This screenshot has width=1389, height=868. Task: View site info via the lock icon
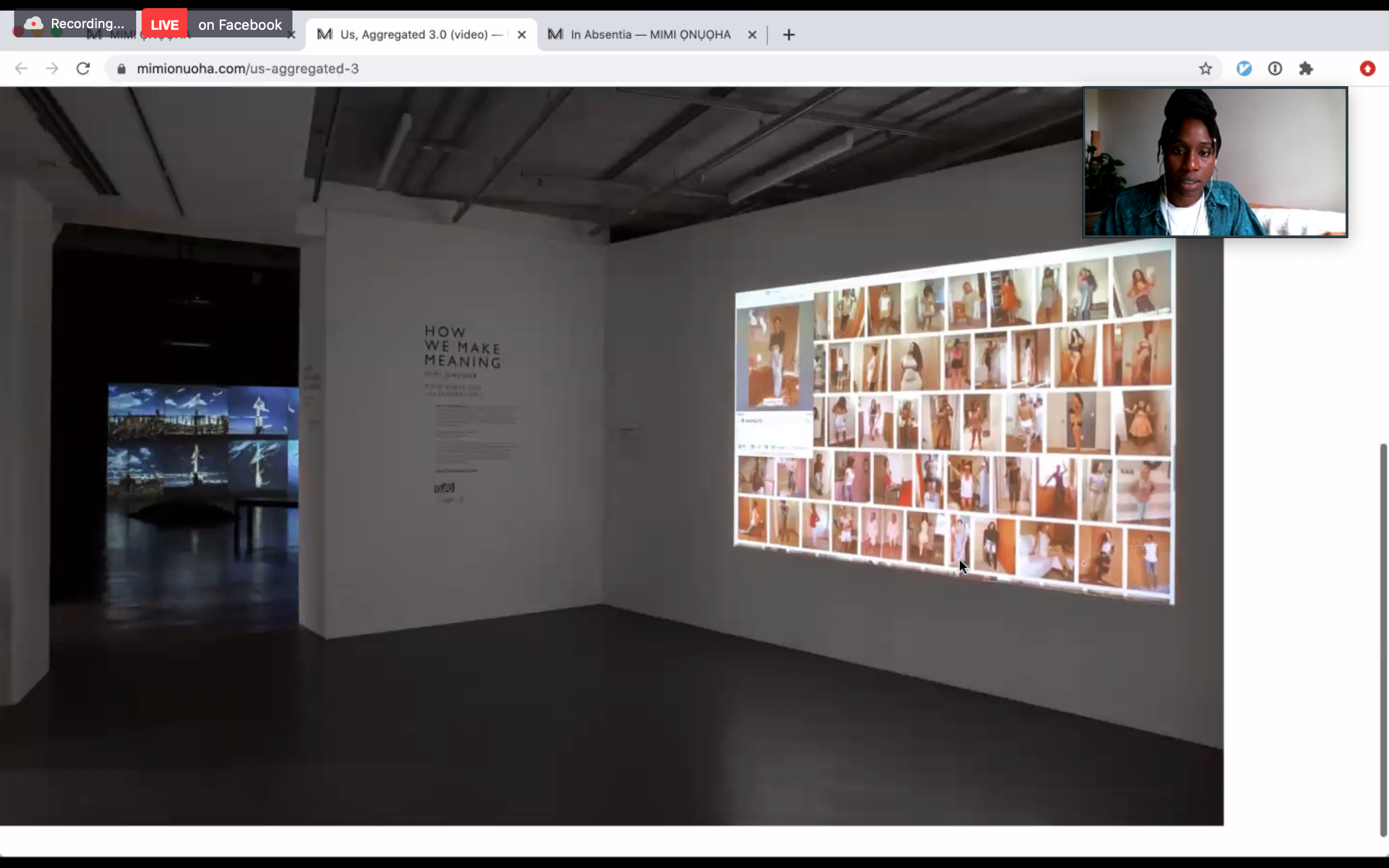(x=121, y=69)
